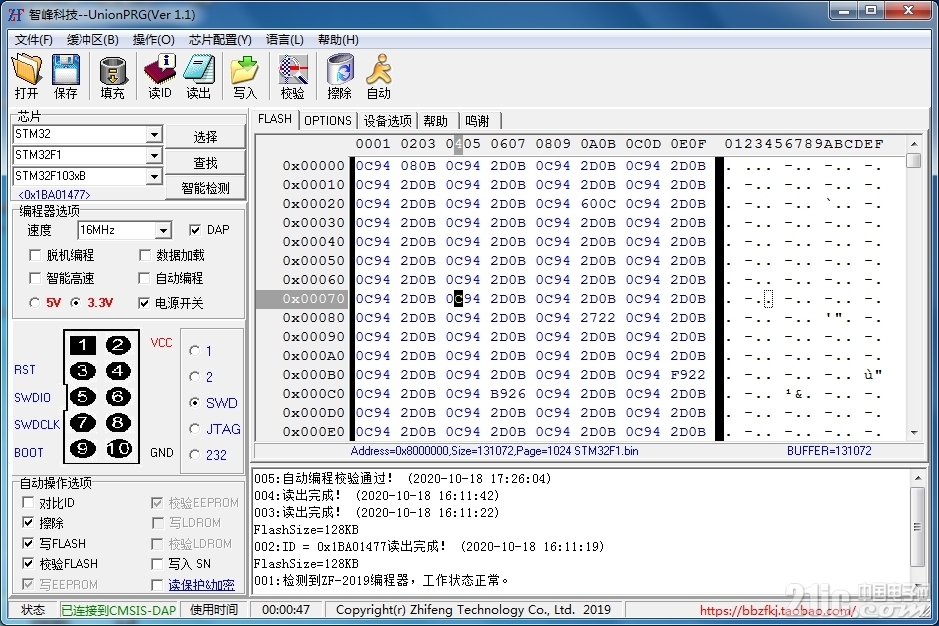Expand the STM32F103xB model dropdown
Viewport: 939px width, 626px height.
click(154, 176)
